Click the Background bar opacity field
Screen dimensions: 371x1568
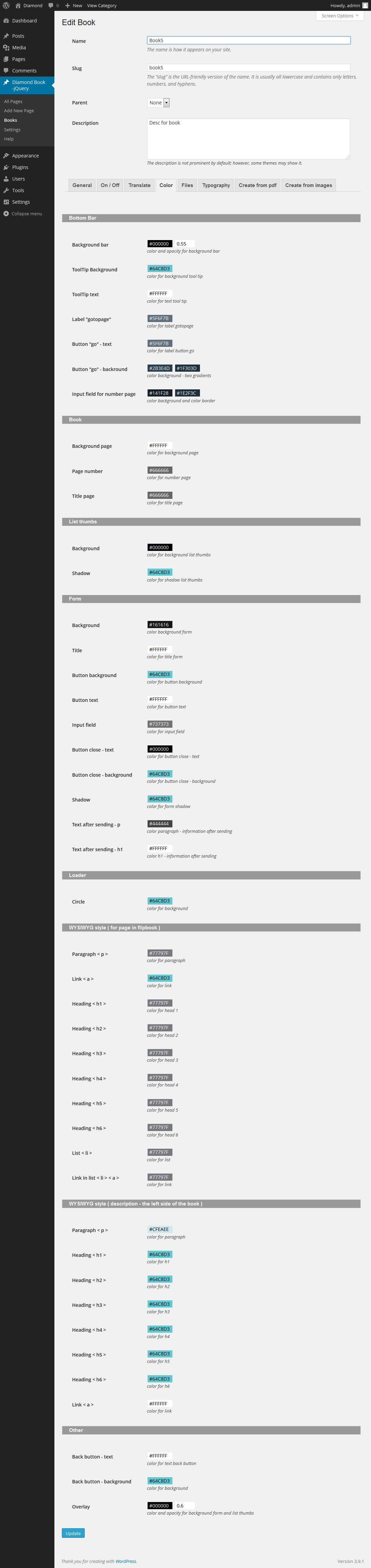tap(184, 243)
